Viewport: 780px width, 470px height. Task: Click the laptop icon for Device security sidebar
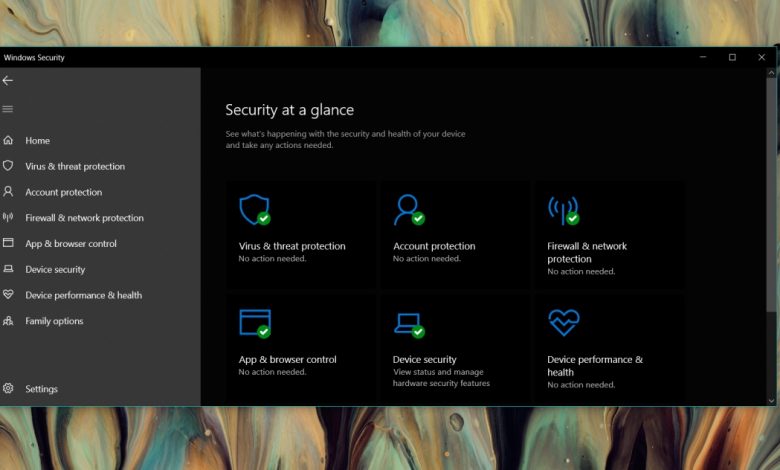tap(8, 269)
